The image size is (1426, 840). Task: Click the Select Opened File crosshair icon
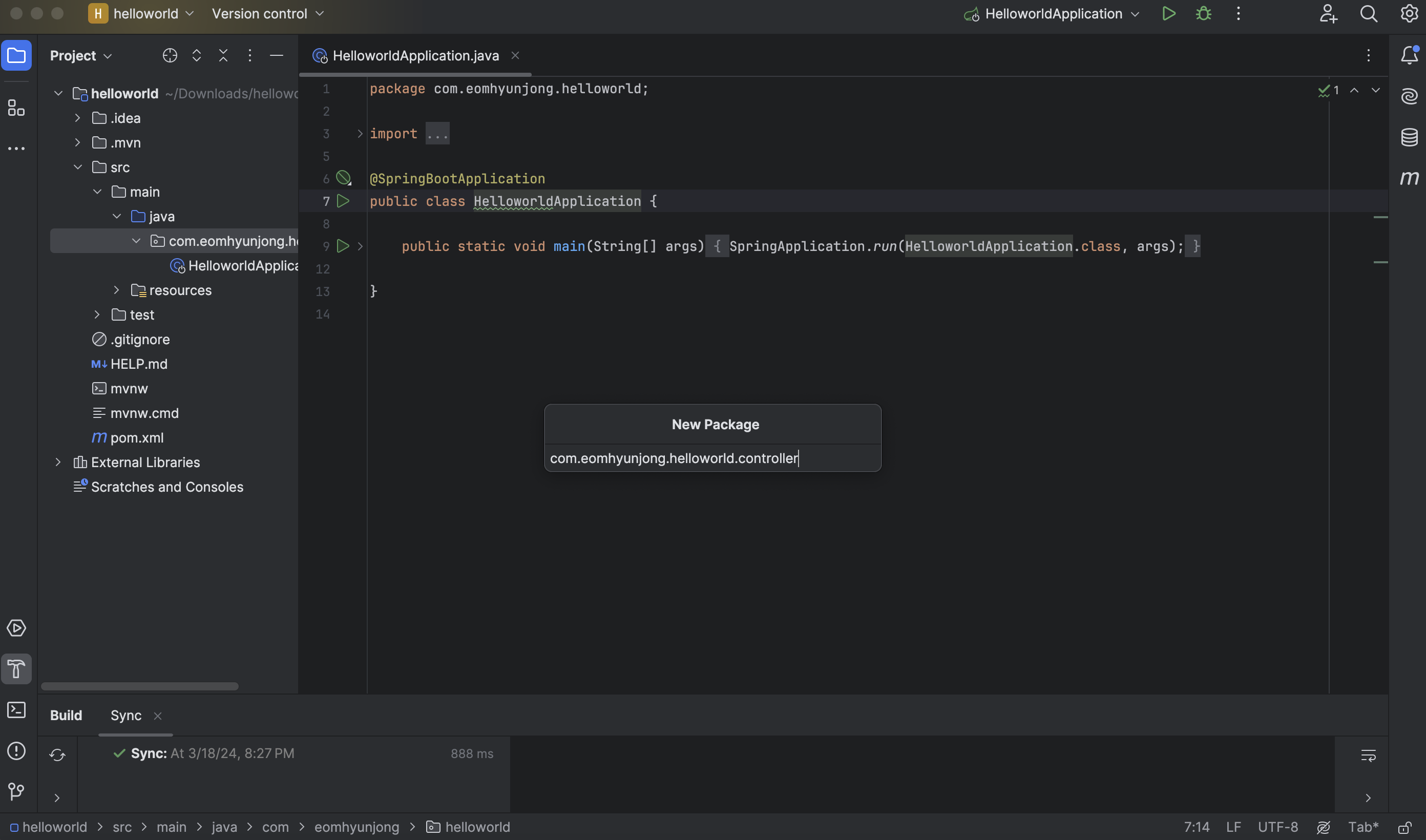(x=170, y=55)
